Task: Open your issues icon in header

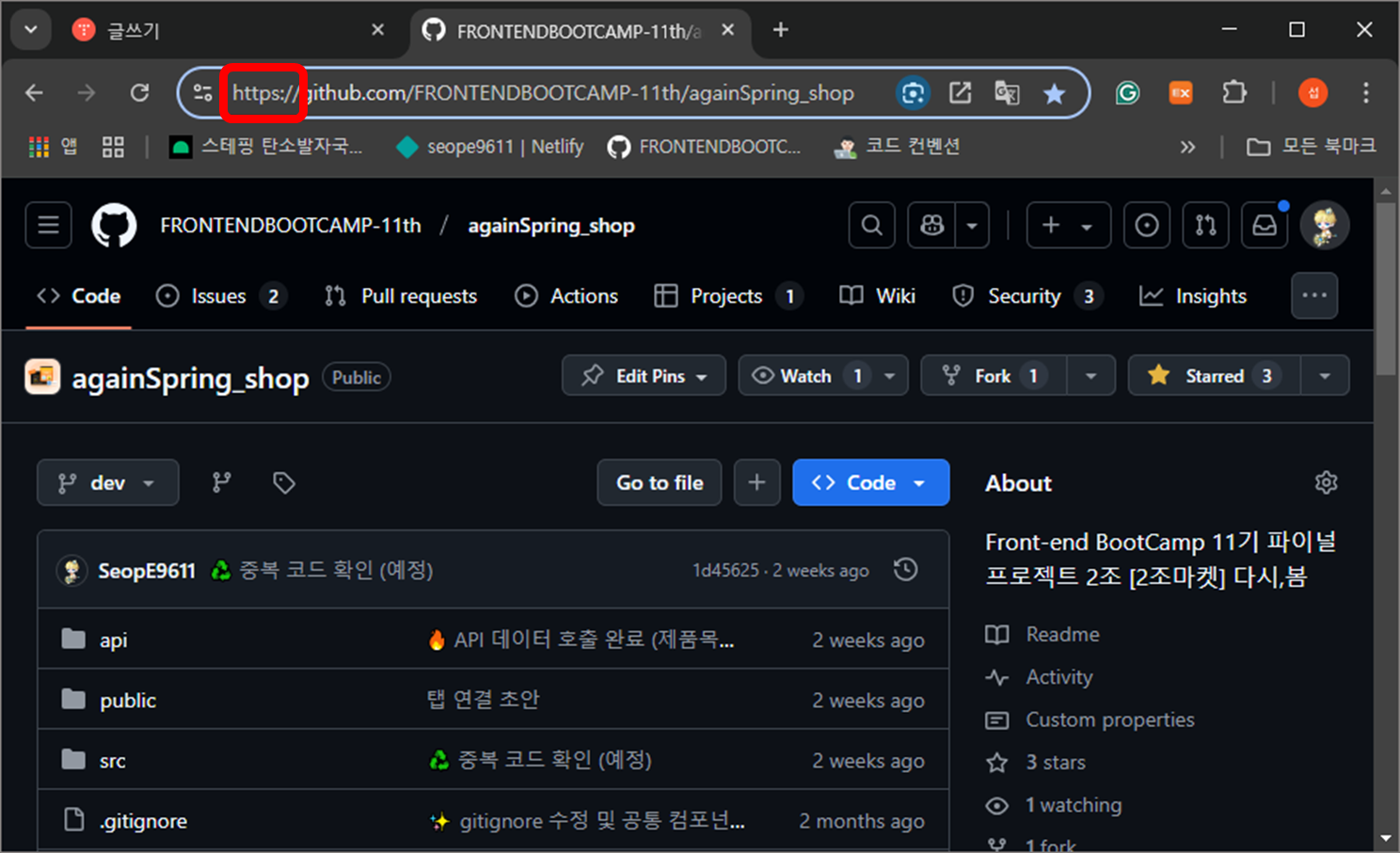Action: 1147,226
